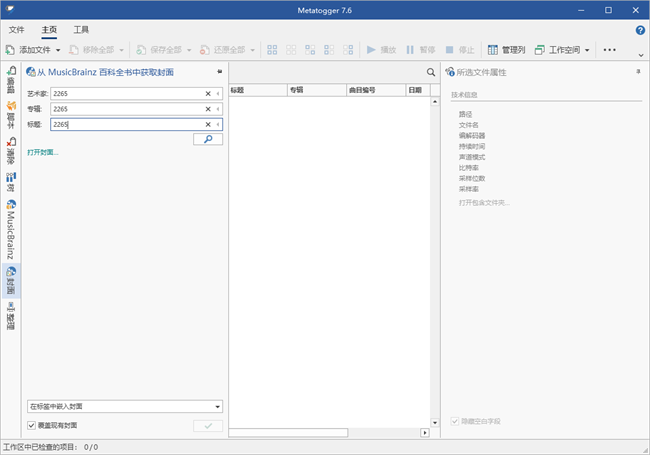This screenshot has height=455, width=650.
Task: Expand the 添加文件 dropdown arrow
Action: point(58,49)
